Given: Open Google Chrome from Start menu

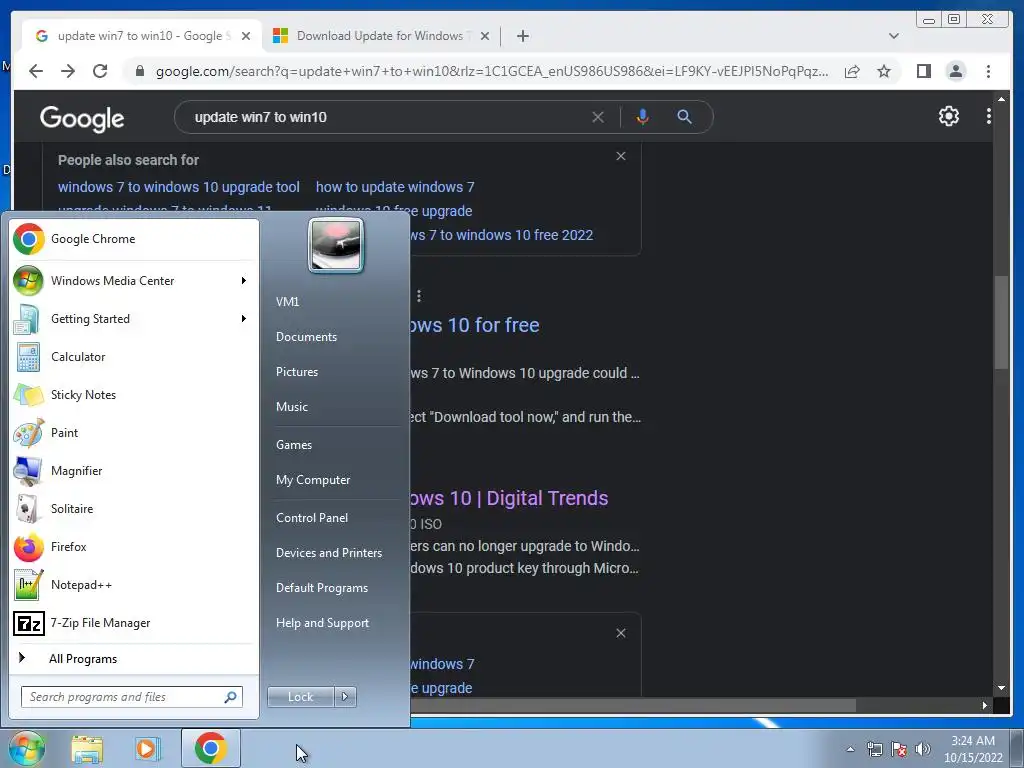Looking at the screenshot, I should click(x=134, y=239).
